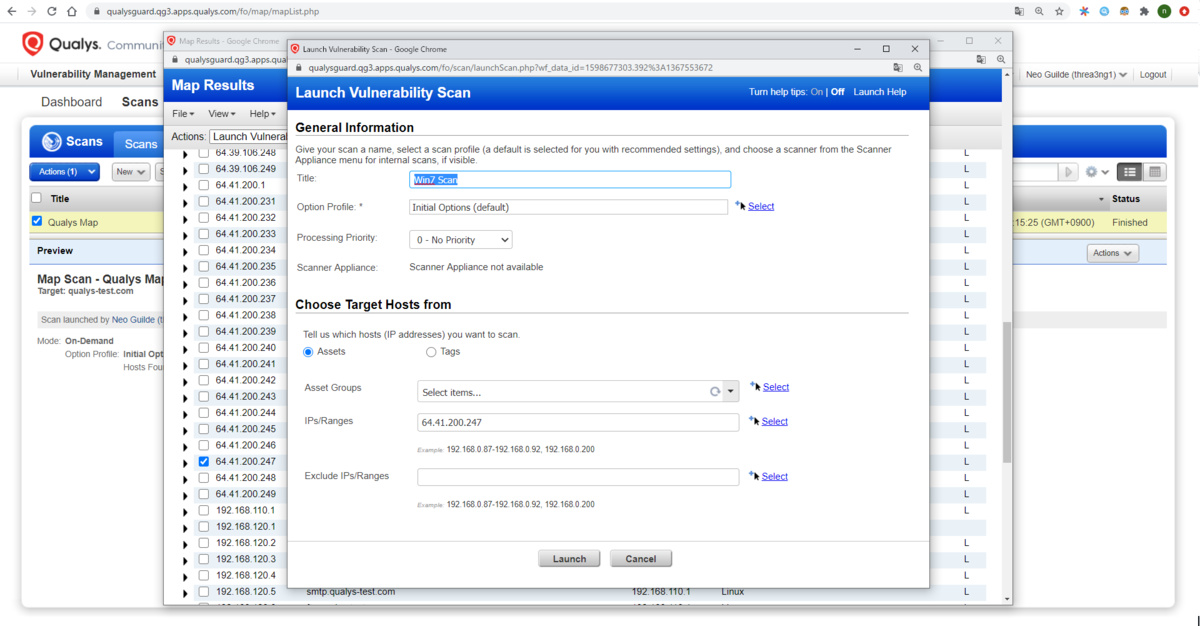Open green Chrome profile avatar
1200x626 pixels.
click(x=1164, y=11)
